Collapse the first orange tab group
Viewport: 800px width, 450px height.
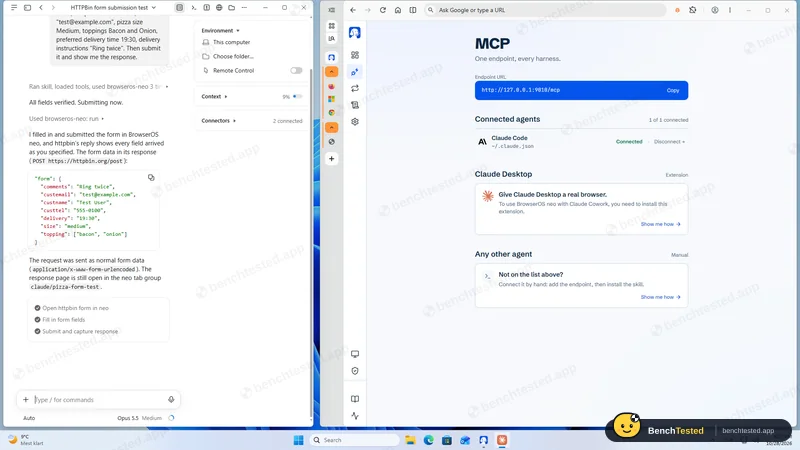(x=332, y=72)
